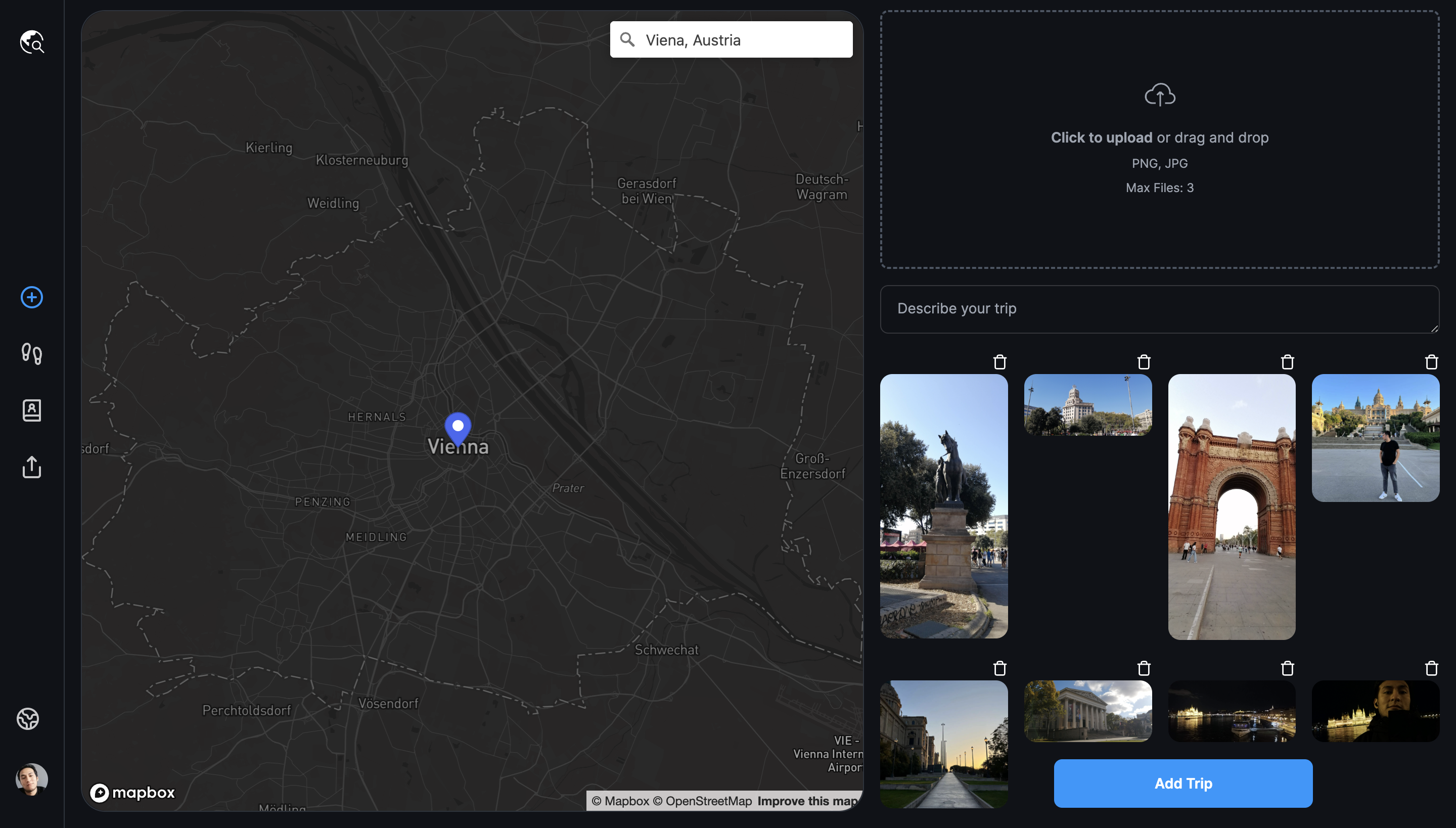Focus the Viena, Austria search field
Screen dimensions: 1456x828
(x=732, y=39)
